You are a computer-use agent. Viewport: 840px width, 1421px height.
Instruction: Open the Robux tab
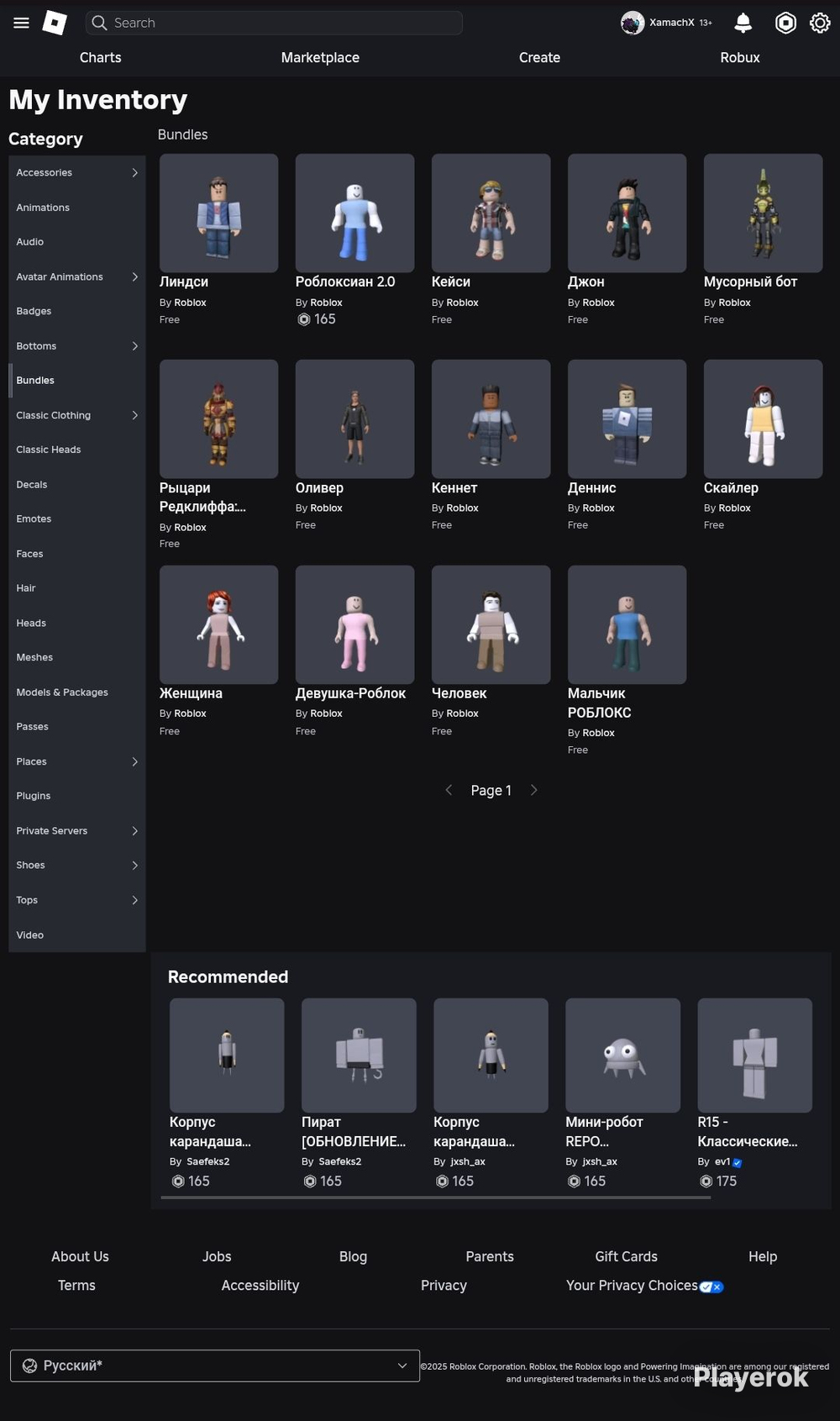740,57
